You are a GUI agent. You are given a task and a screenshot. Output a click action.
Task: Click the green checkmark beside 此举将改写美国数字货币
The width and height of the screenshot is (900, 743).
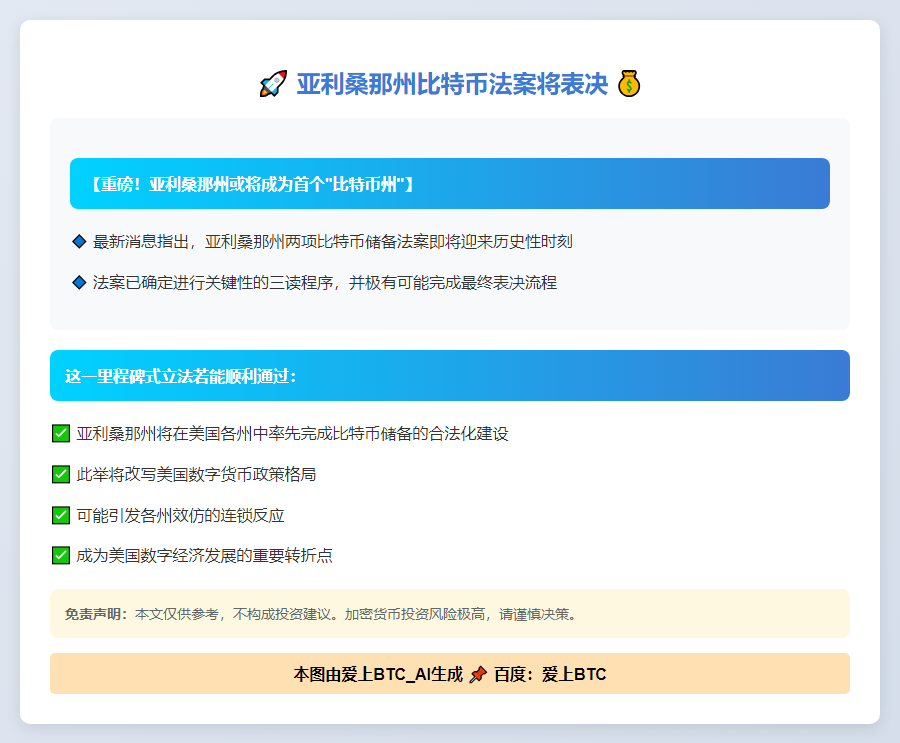[61, 474]
